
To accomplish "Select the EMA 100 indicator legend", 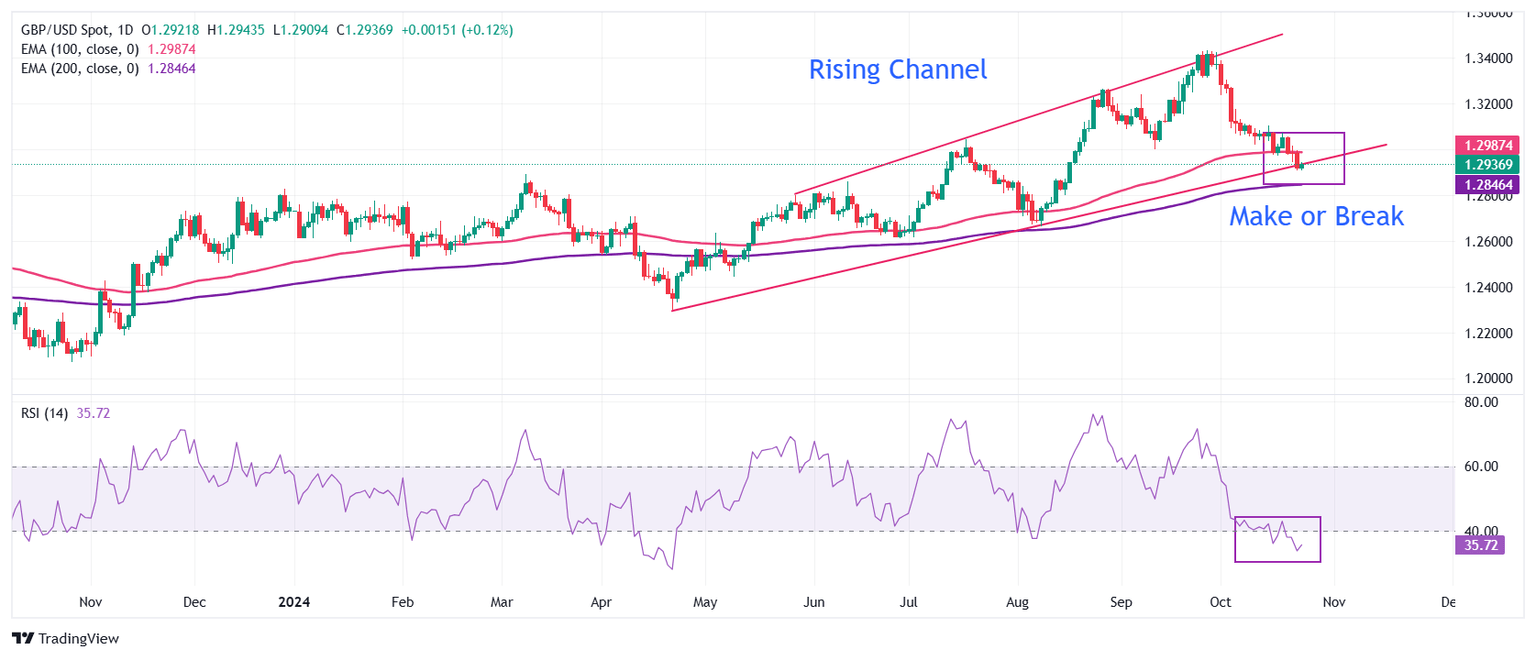I will [80, 50].
